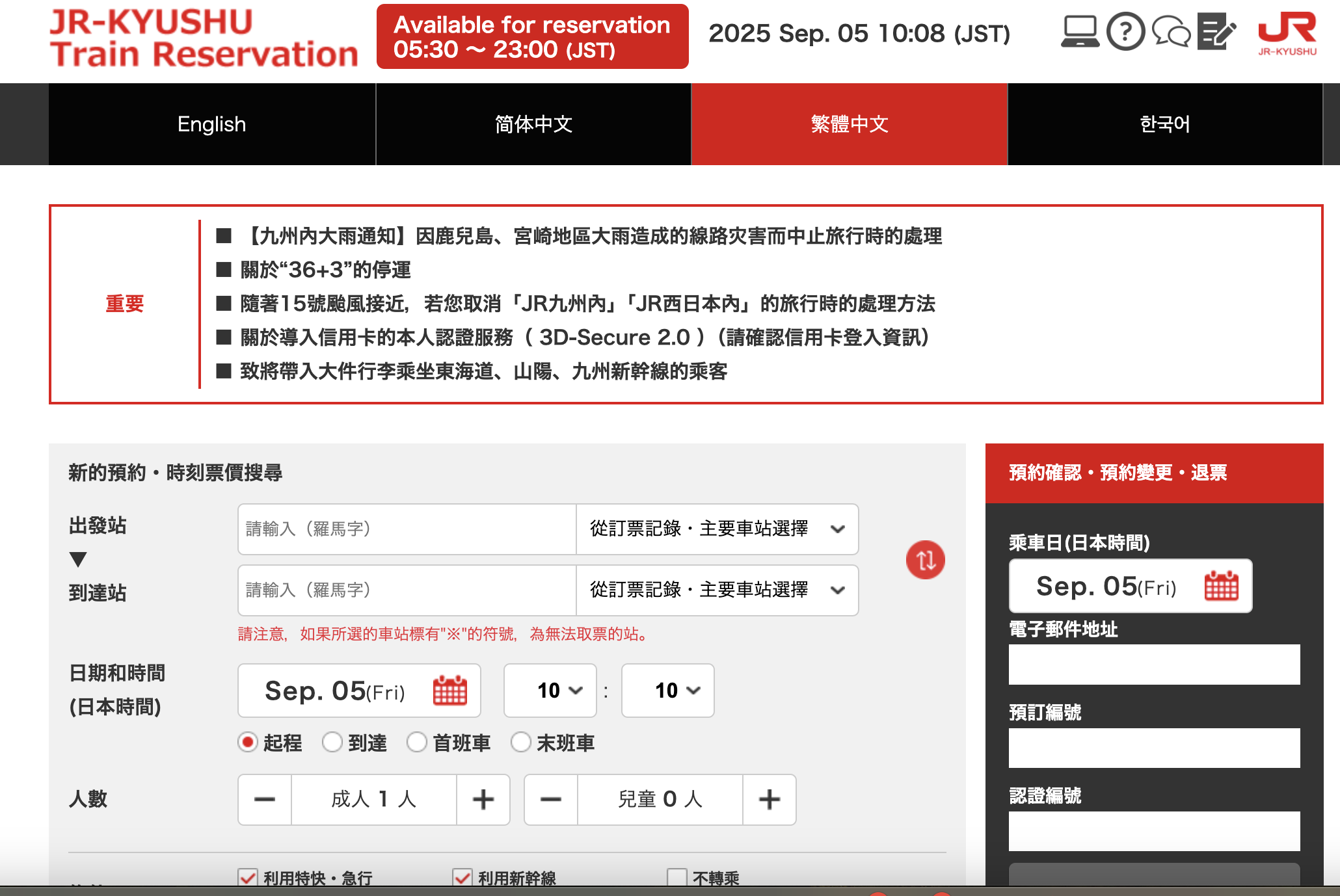Increase adult passenger count with plus

pyautogui.click(x=483, y=799)
